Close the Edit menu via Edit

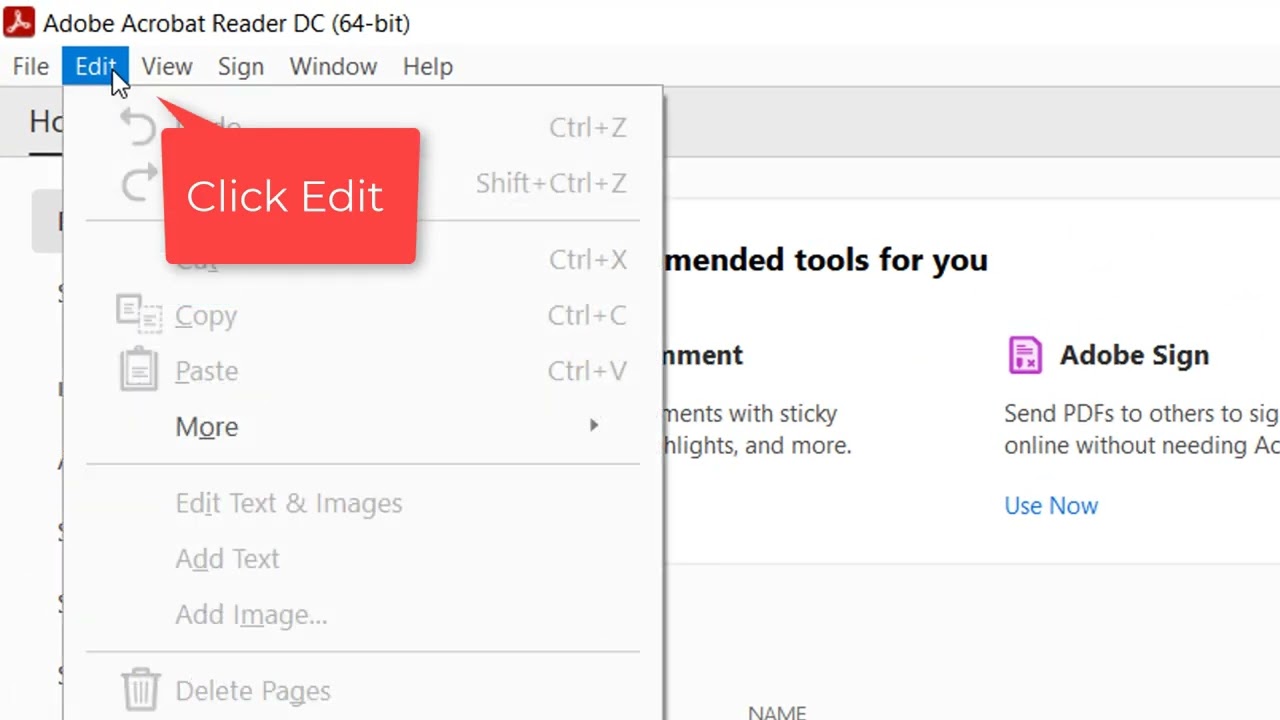95,67
